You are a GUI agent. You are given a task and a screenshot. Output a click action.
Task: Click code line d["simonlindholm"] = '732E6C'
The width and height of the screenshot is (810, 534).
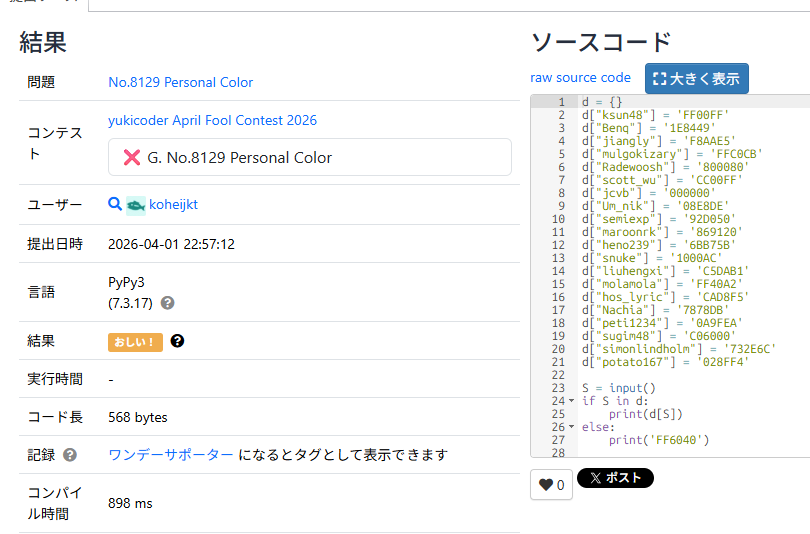(679, 349)
